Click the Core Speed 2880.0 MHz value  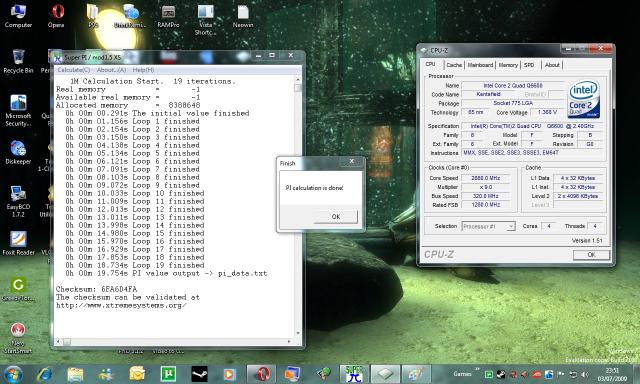pos(486,178)
